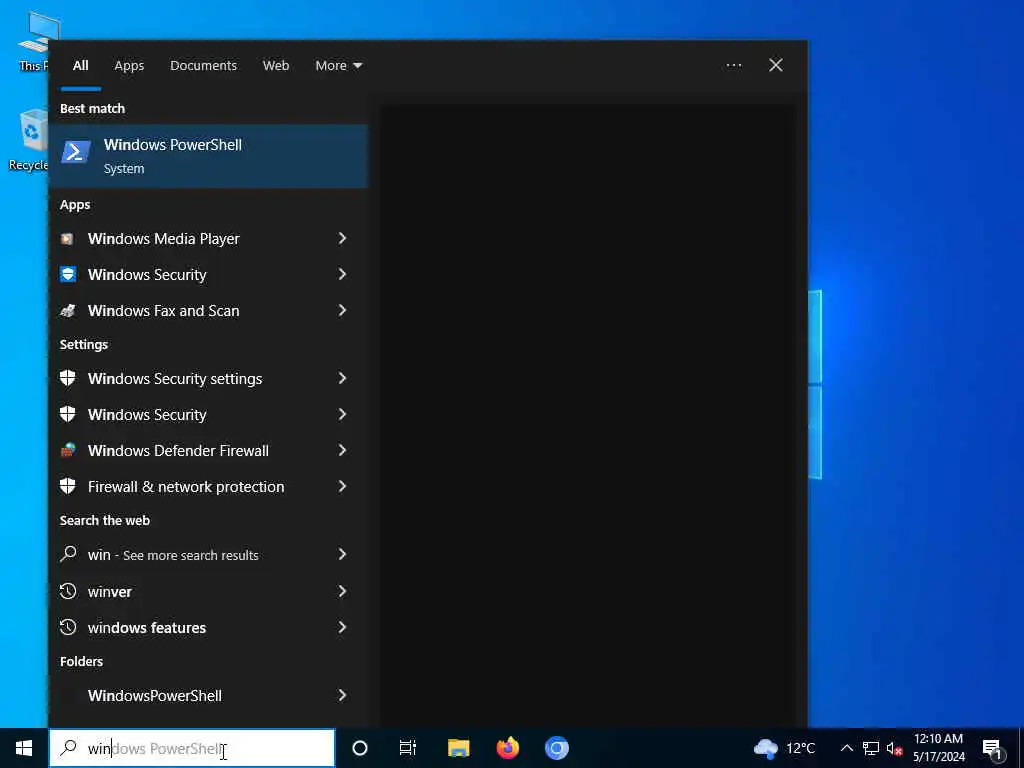Expand Windows Fax and Scan arrow
Viewport: 1024px width, 768px height.
[342, 310]
